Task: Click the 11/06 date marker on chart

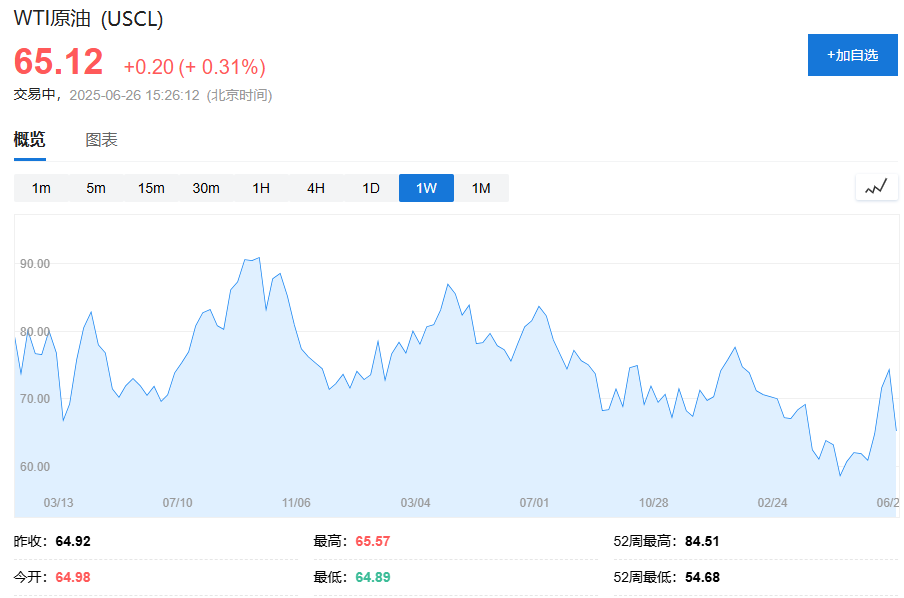Action: pyautogui.click(x=296, y=502)
